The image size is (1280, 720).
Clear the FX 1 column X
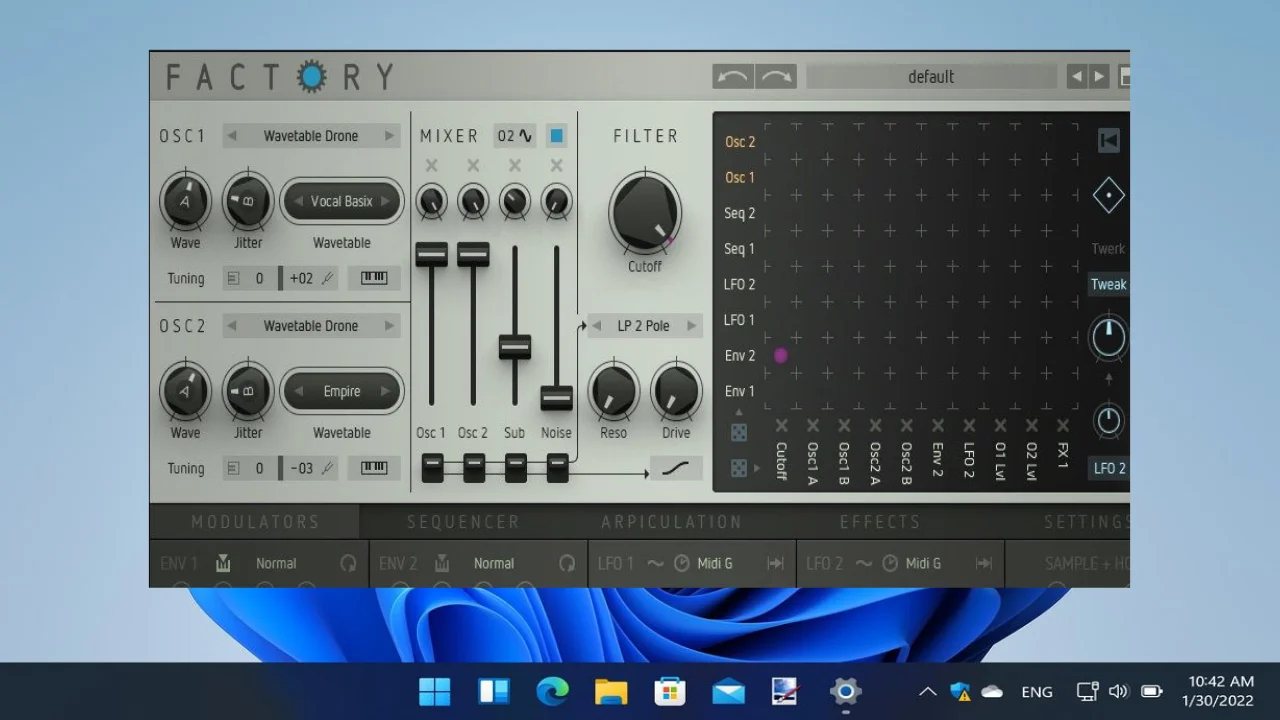click(x=1062, y=426)
